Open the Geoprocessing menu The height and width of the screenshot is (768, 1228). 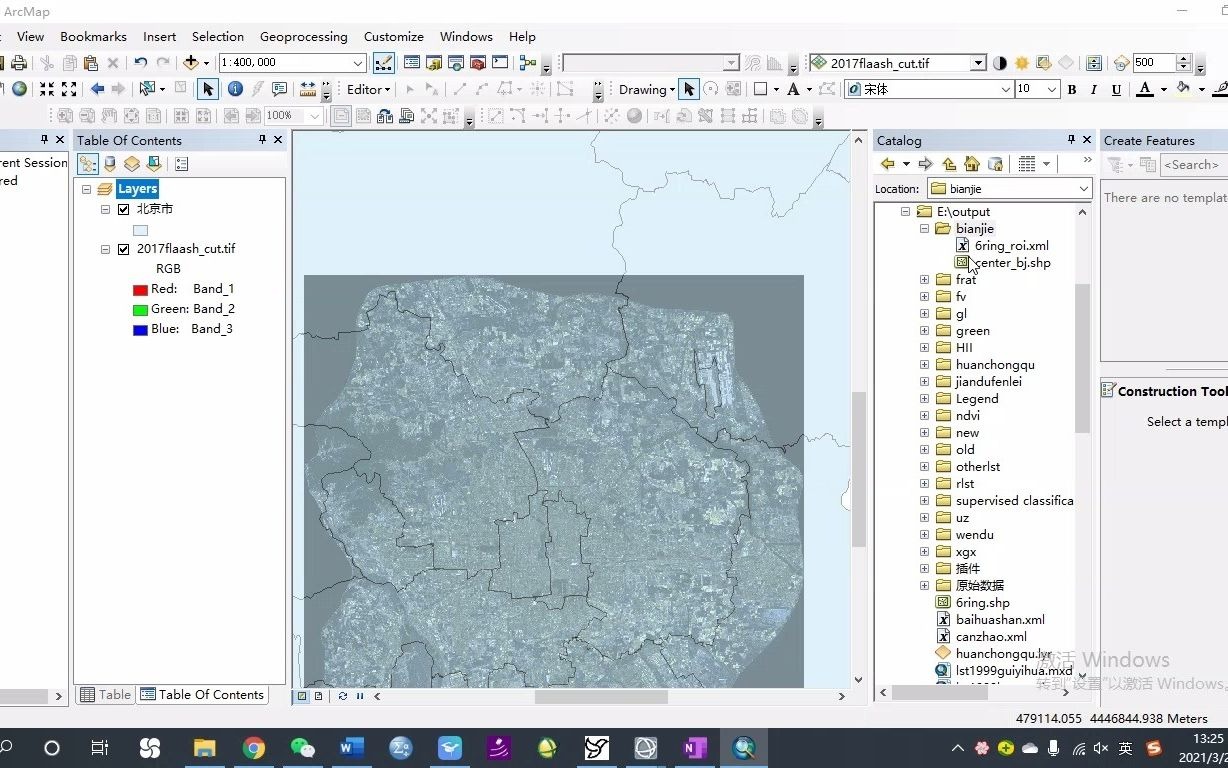point(303,37)
